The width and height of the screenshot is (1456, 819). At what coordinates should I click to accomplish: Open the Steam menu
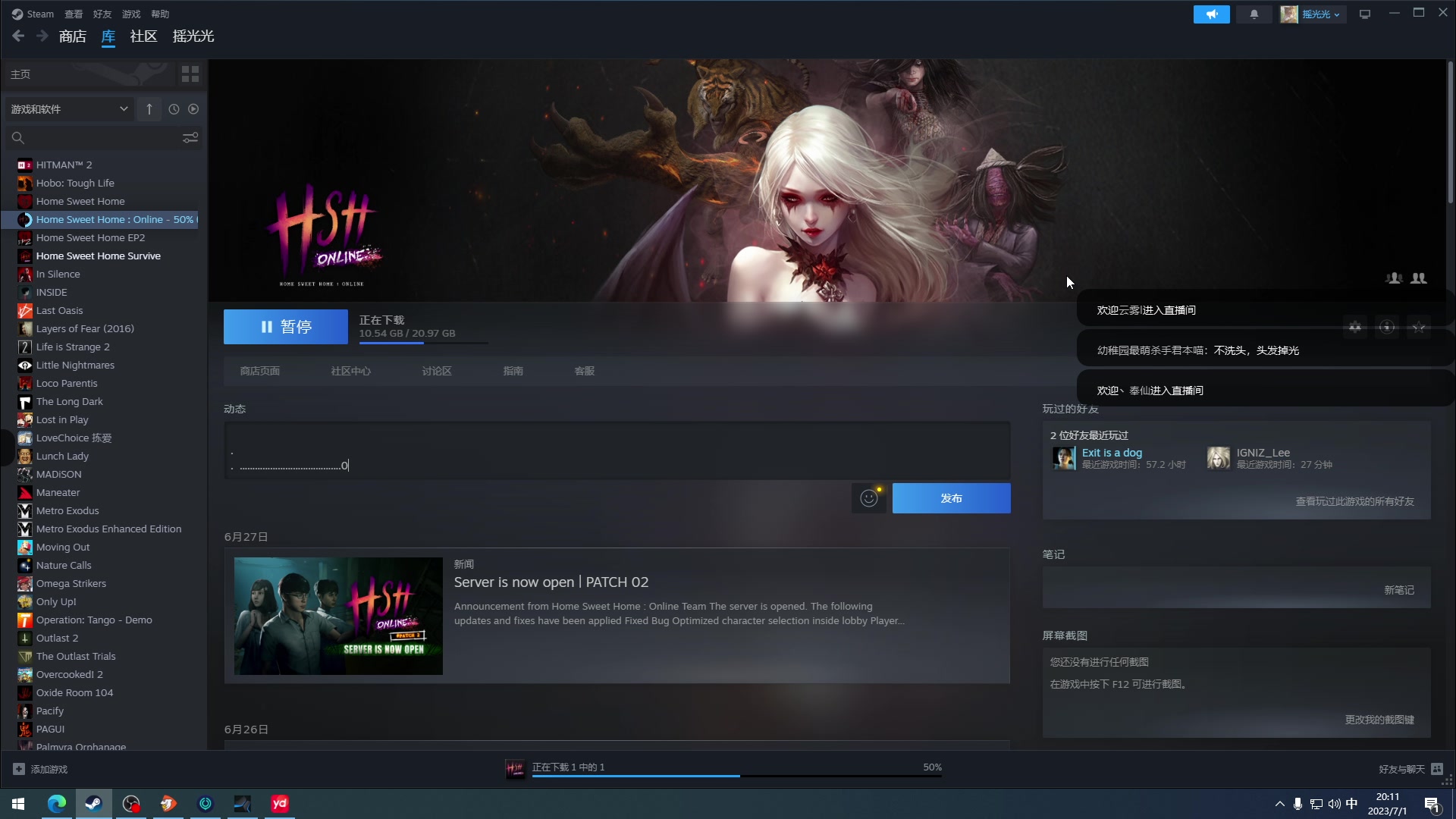pos(33,14)
